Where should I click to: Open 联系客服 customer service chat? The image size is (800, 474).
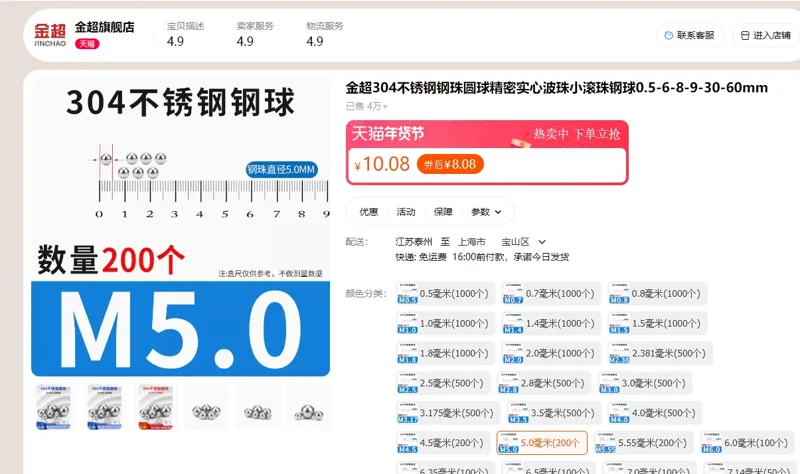coord(690,35)
